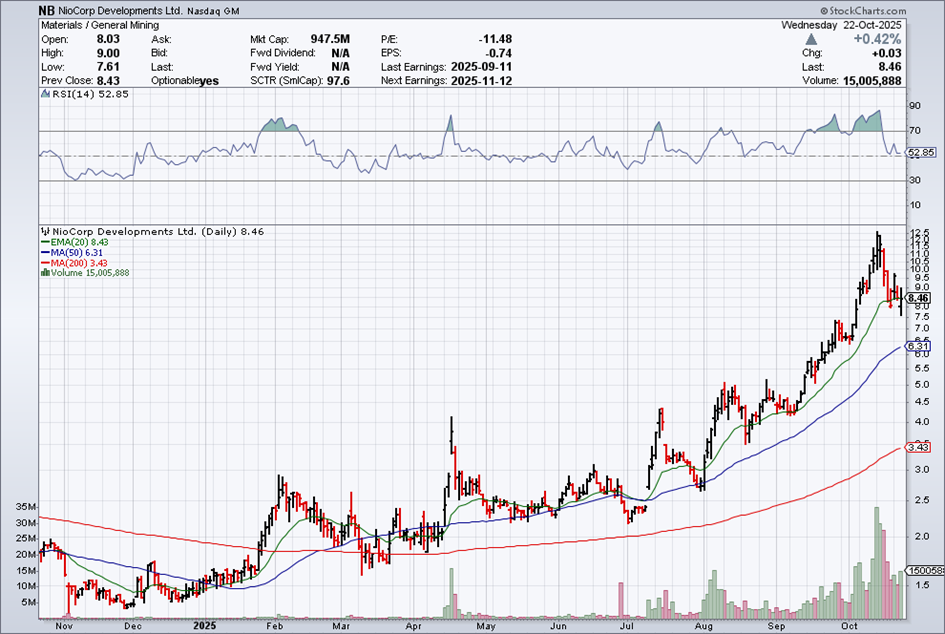Select the Prev Close value 8.43
Screen dimensions: 945x634
click(x=108, y=81)
